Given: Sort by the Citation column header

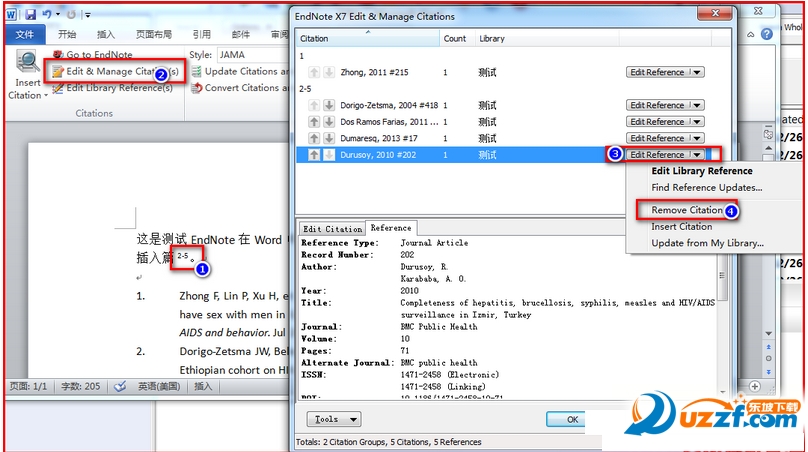Looking at the screenshot, I should 368,38.
